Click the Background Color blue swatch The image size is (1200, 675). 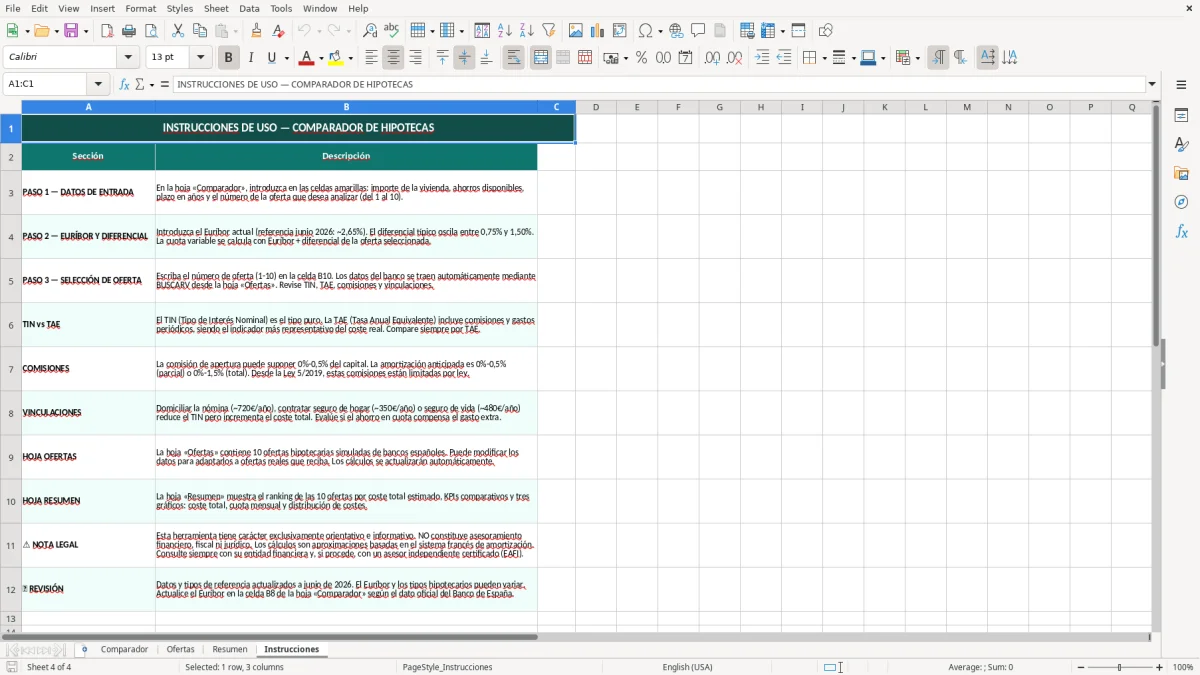pyautogui.click(x=867, y=58)
